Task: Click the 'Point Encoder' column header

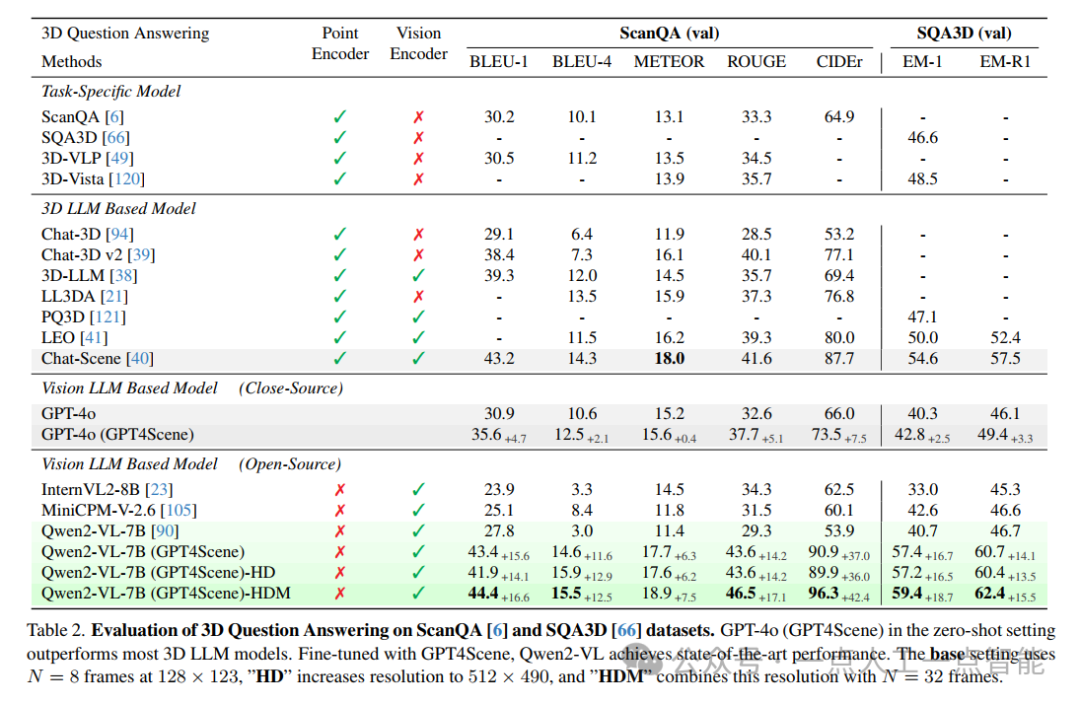Action: (x=340, y=43)
